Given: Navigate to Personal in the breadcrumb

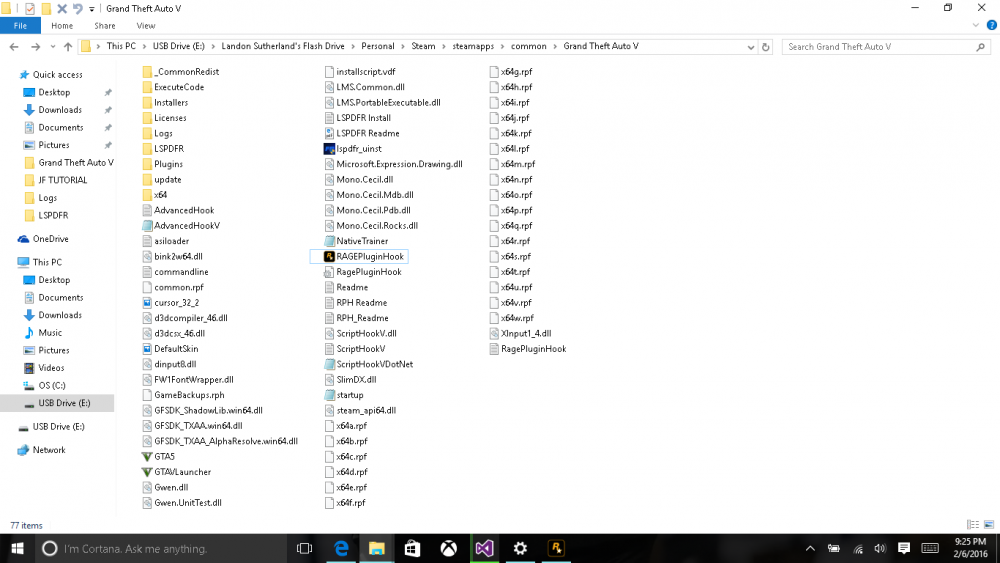Looking at the screenshot, I should click(x=378, y=46).
